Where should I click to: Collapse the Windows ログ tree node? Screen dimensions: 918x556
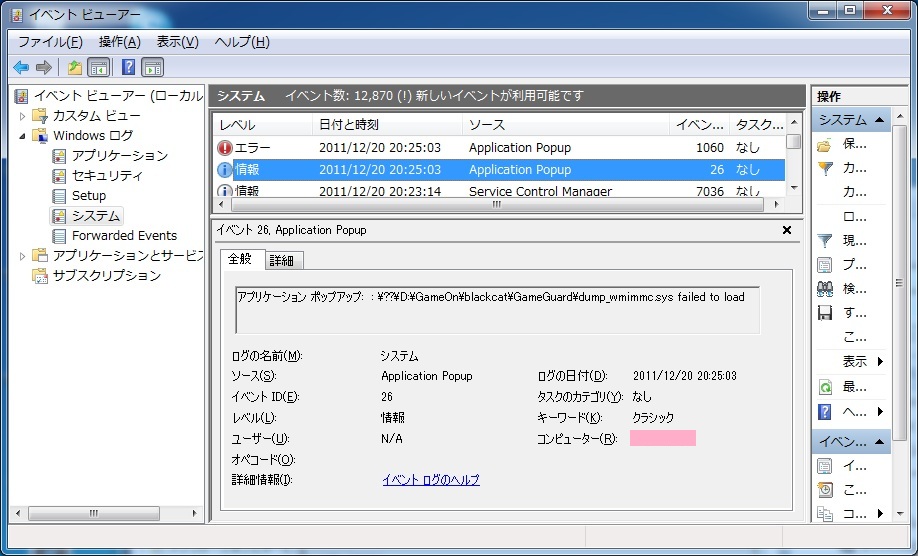tap(23, 136)
